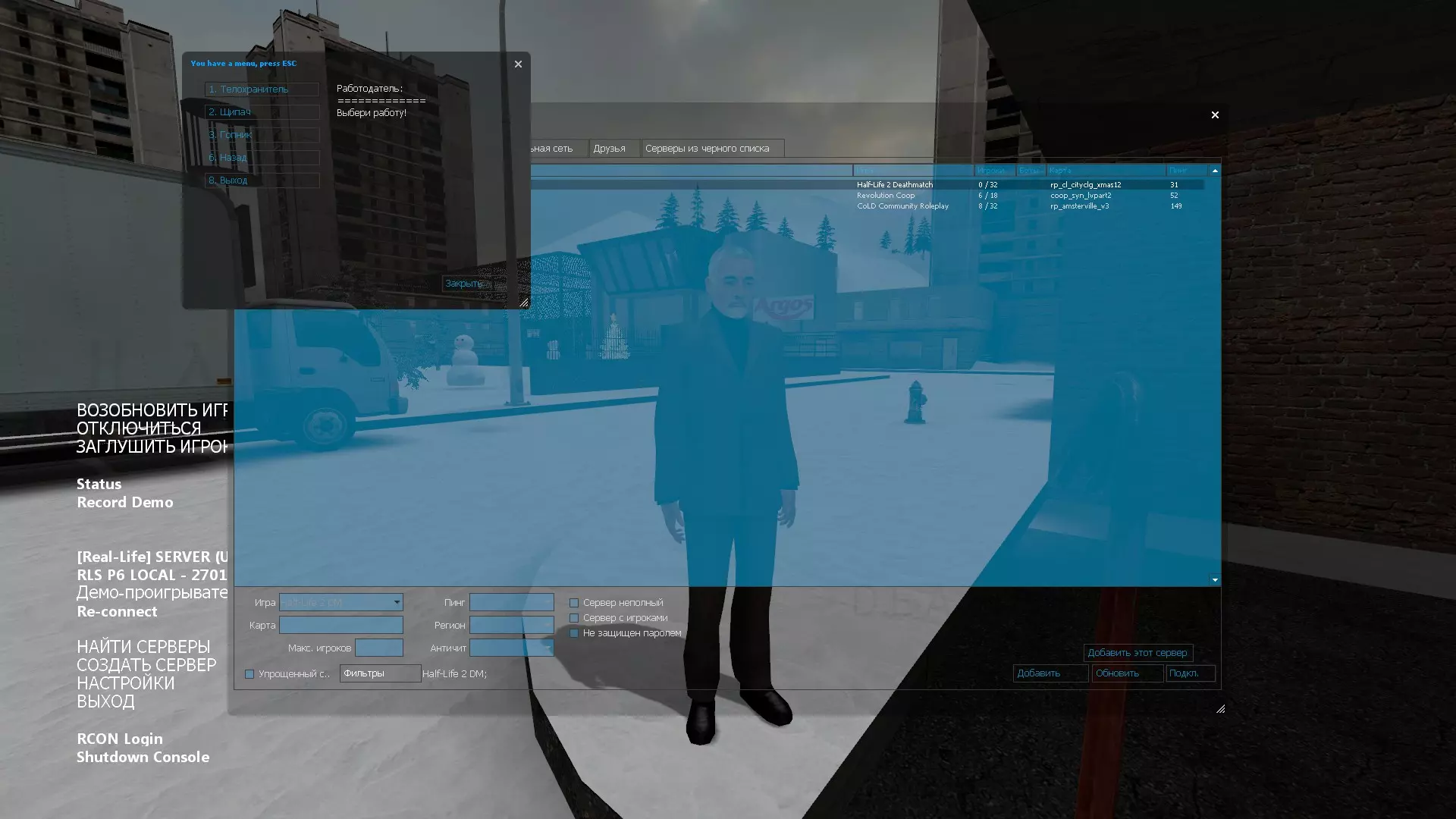
Task: Select the Revolution Coop server row
Action: [x=886, y=196]
